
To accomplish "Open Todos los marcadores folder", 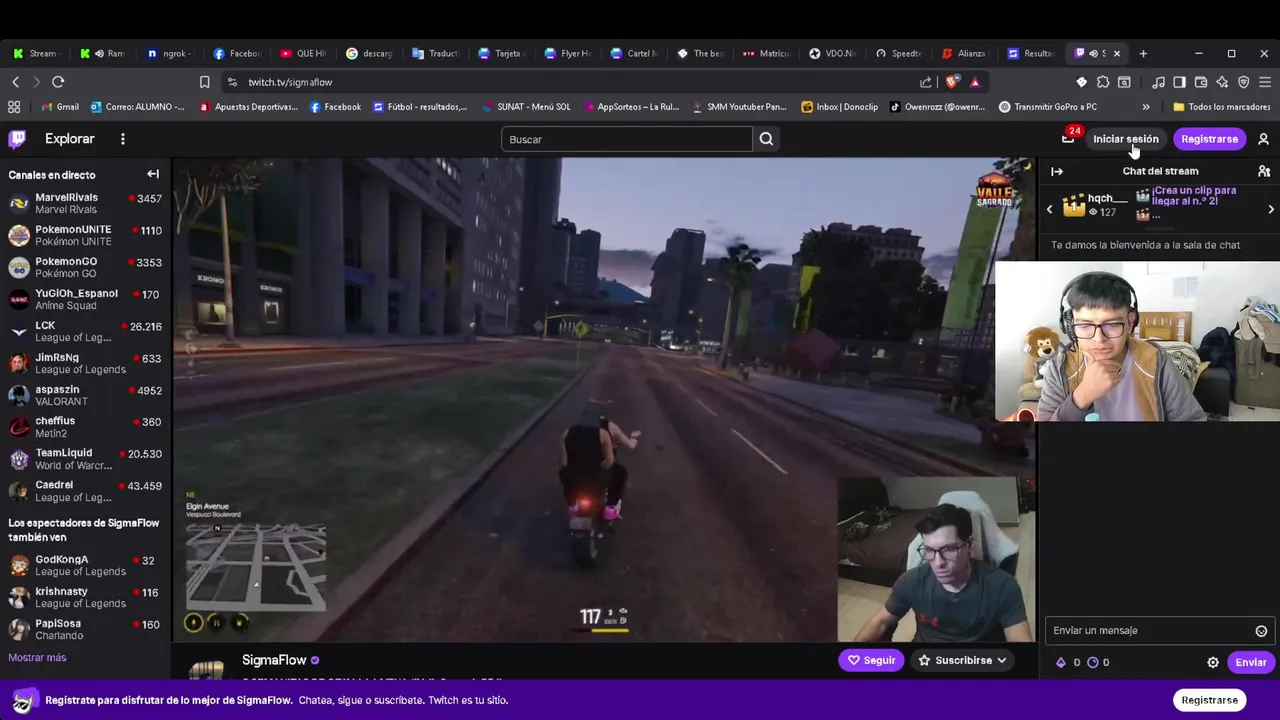I will coord(1221,107).
